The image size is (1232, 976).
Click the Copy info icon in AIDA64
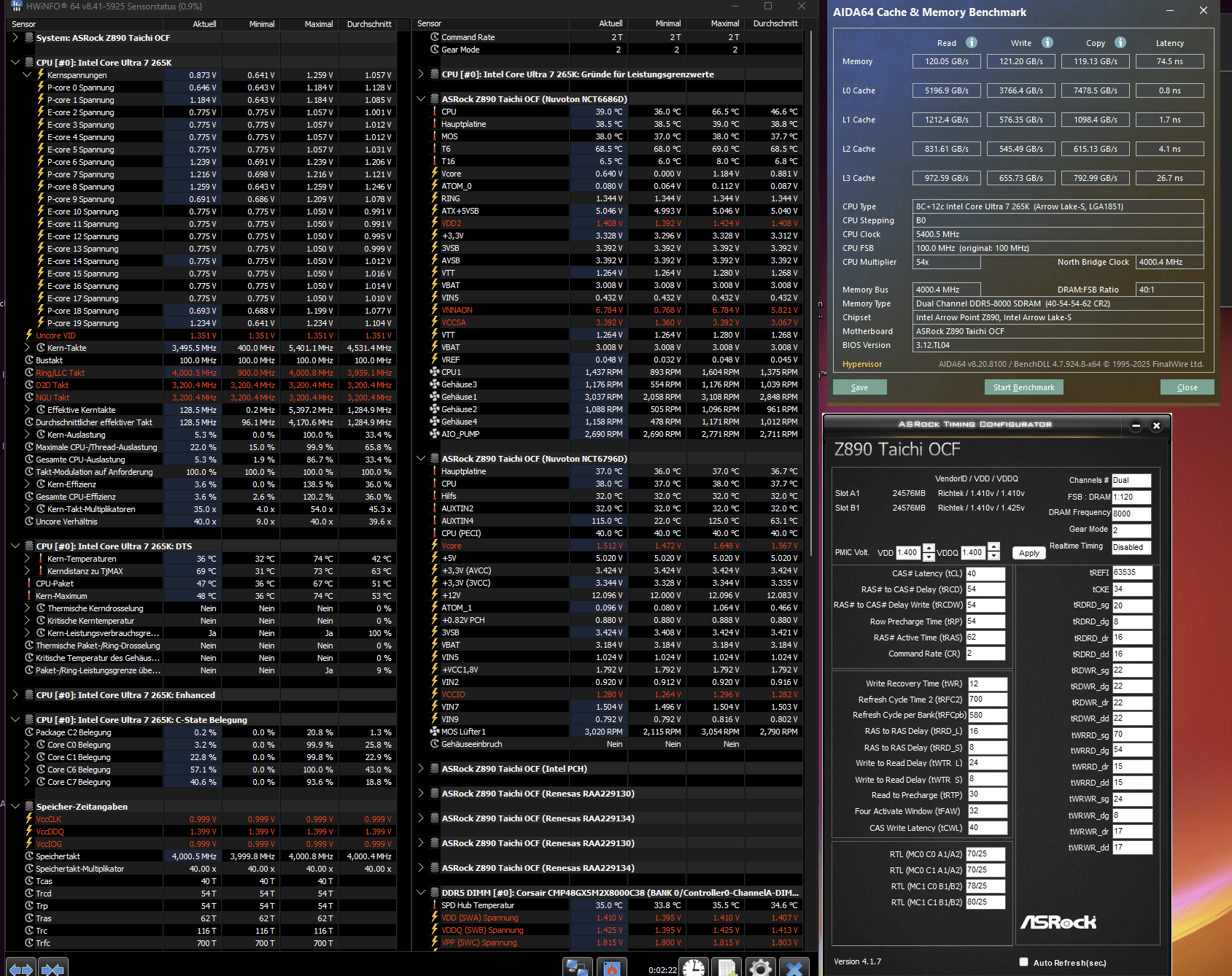tap(1120, 42)
